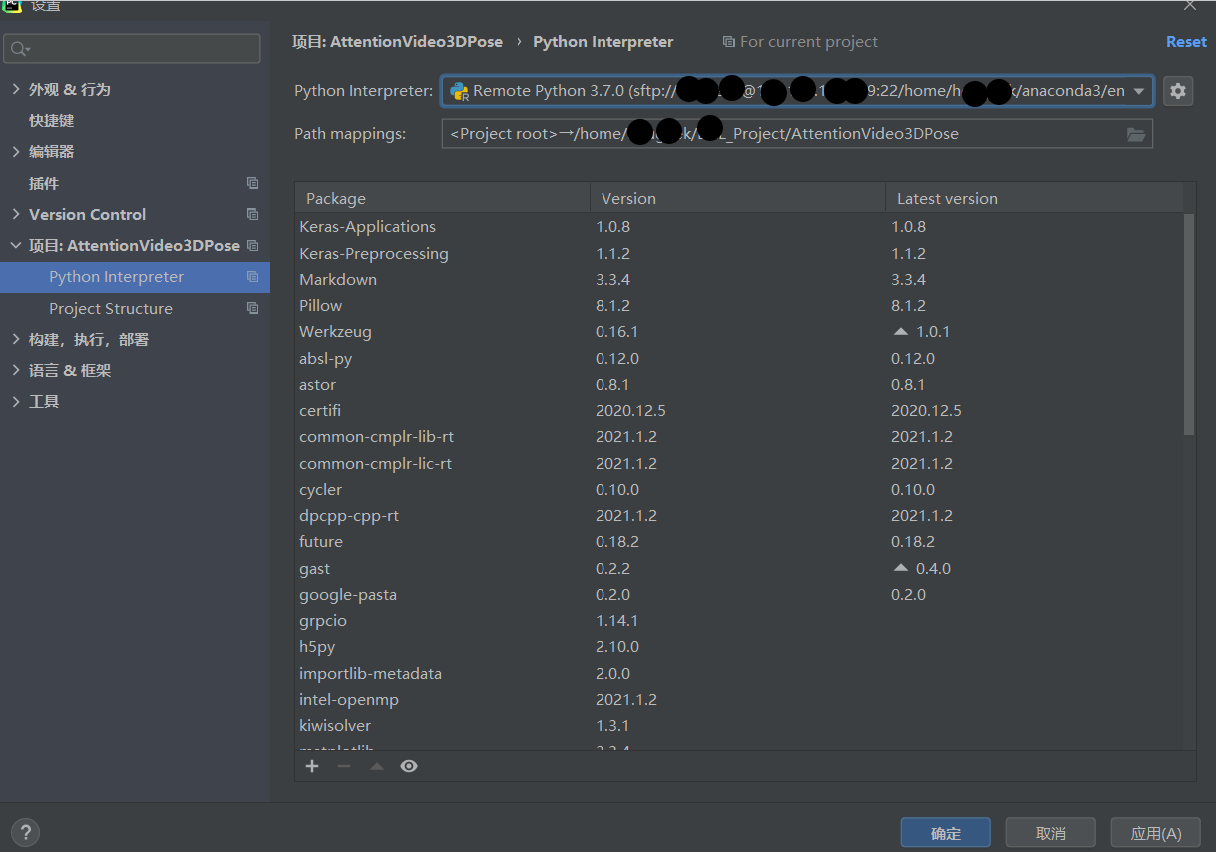Sort by the Latest version column header
This screenshot has height=852, width=1216.
click(1034, 198)
